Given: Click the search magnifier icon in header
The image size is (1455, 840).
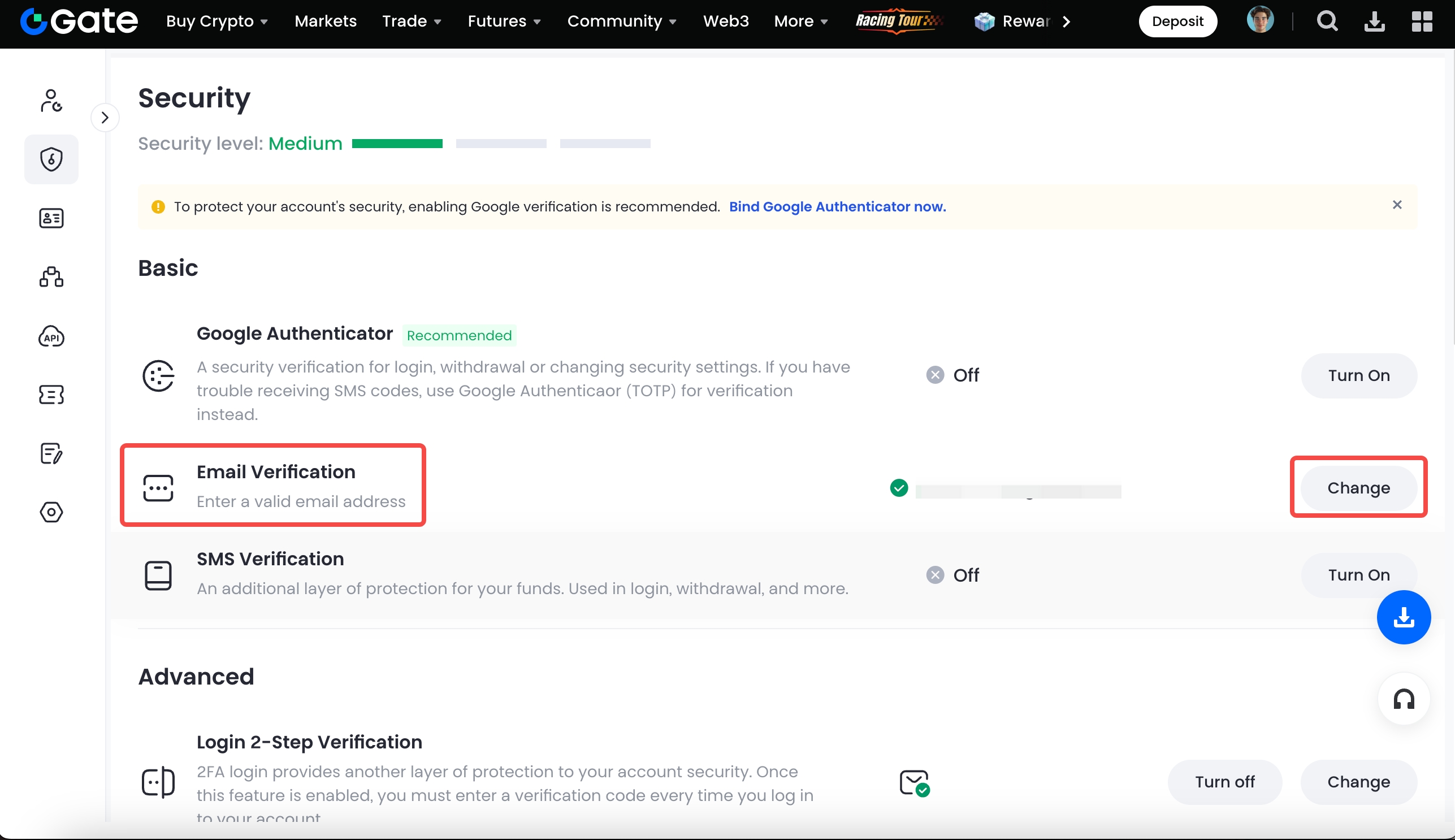Looking at the screenshot, I should pos(1327,21).
